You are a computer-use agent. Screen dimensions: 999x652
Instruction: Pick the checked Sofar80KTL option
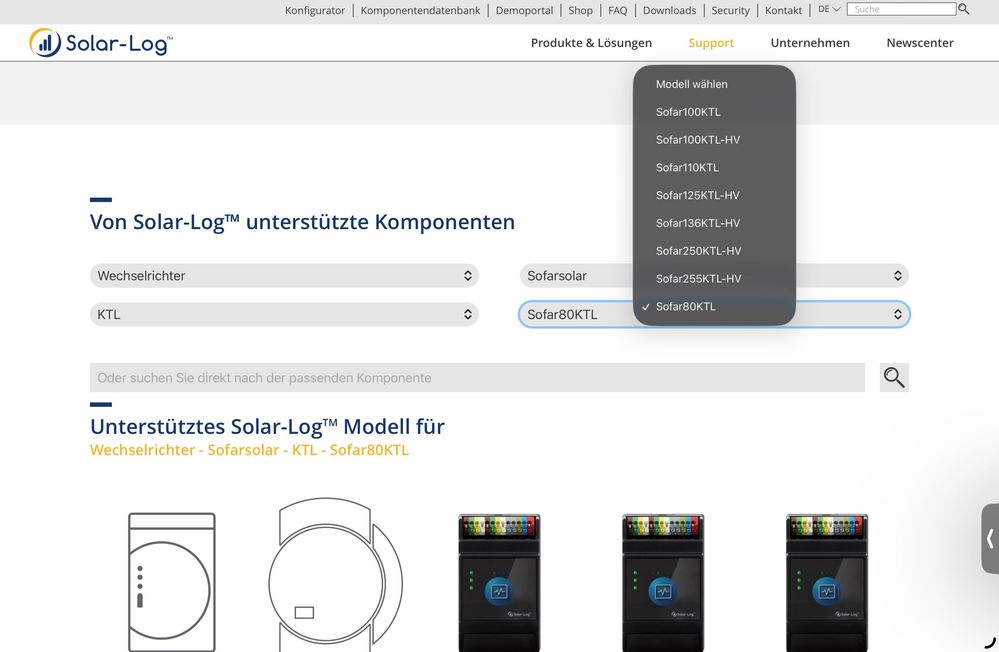(x=685, y=307)
